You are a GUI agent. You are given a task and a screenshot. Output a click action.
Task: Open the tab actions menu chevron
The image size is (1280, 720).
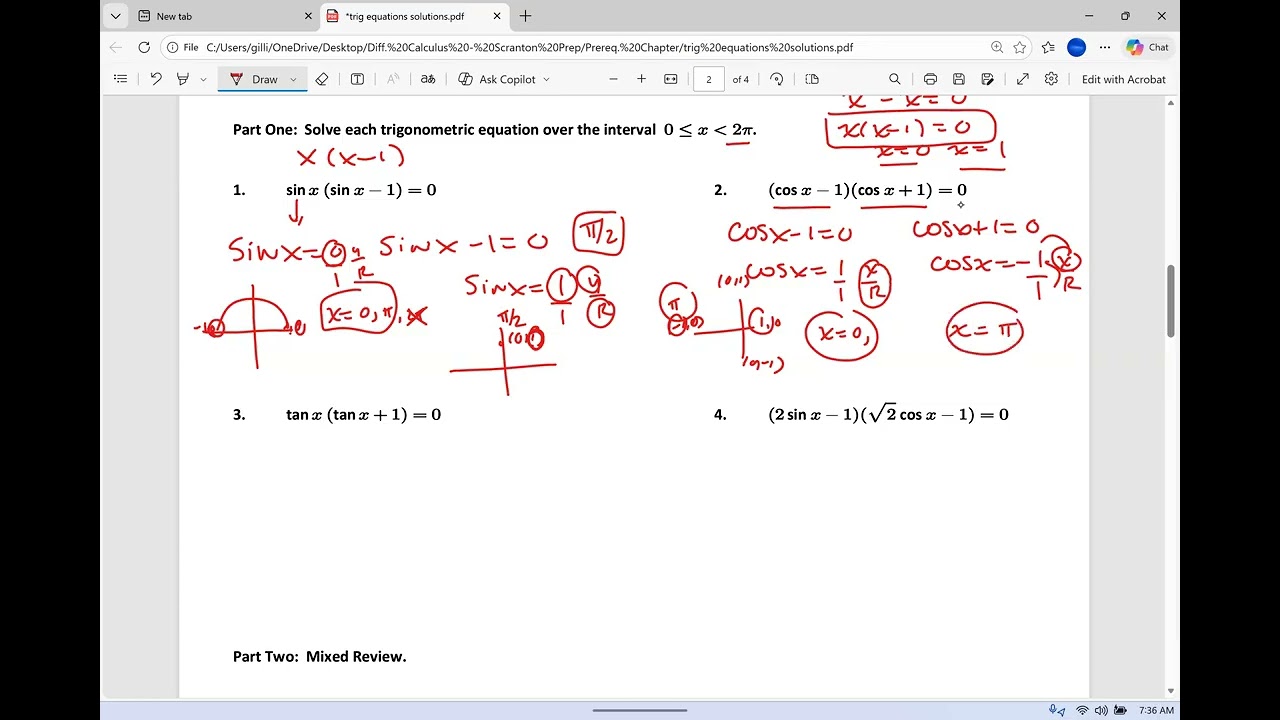116,16
